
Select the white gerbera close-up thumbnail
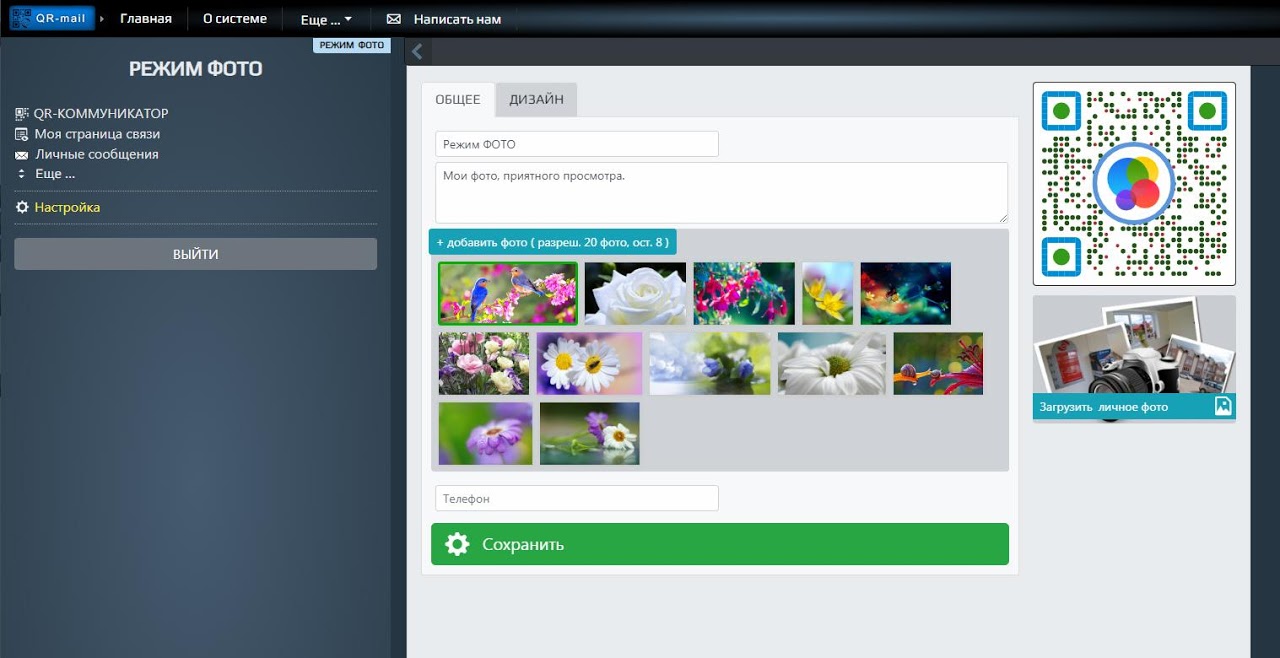[x=832, y=364]
